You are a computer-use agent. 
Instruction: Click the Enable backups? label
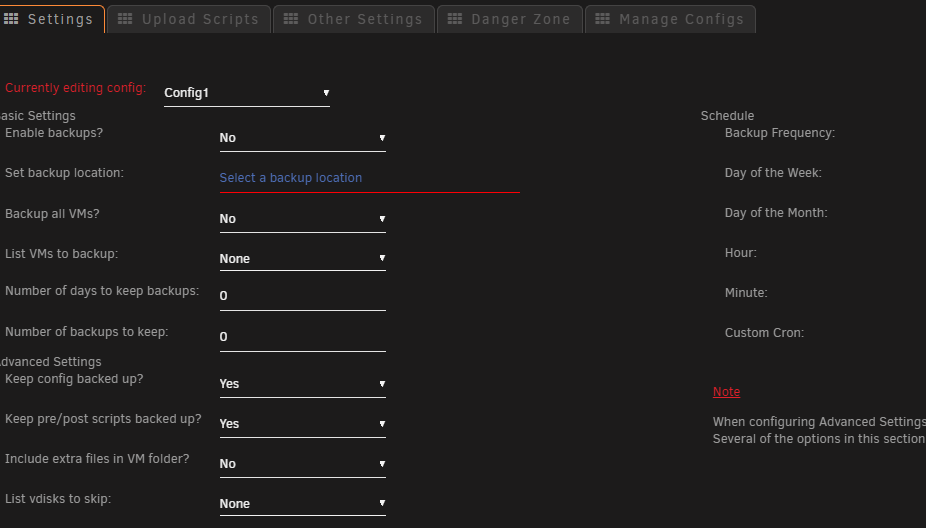coord(54,133)
